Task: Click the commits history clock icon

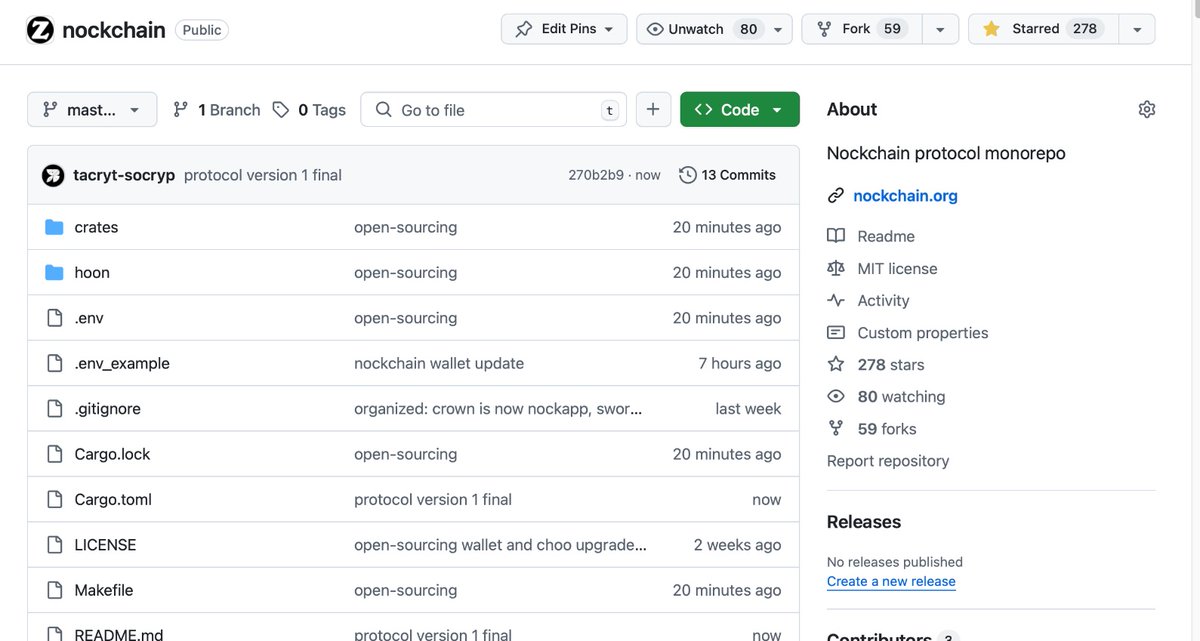Action: pyautogui.click(x=687, y=175)
